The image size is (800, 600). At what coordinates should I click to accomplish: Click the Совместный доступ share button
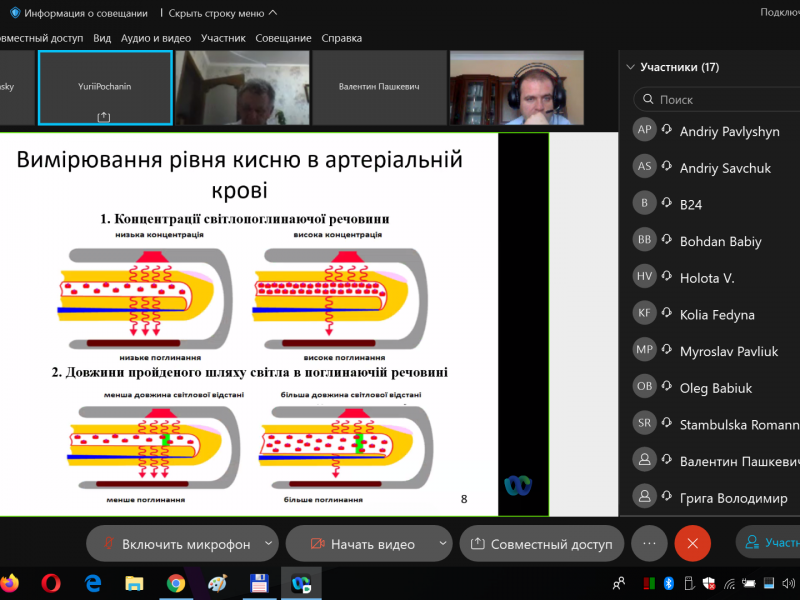pyautogui.click(x=541, y=544)
